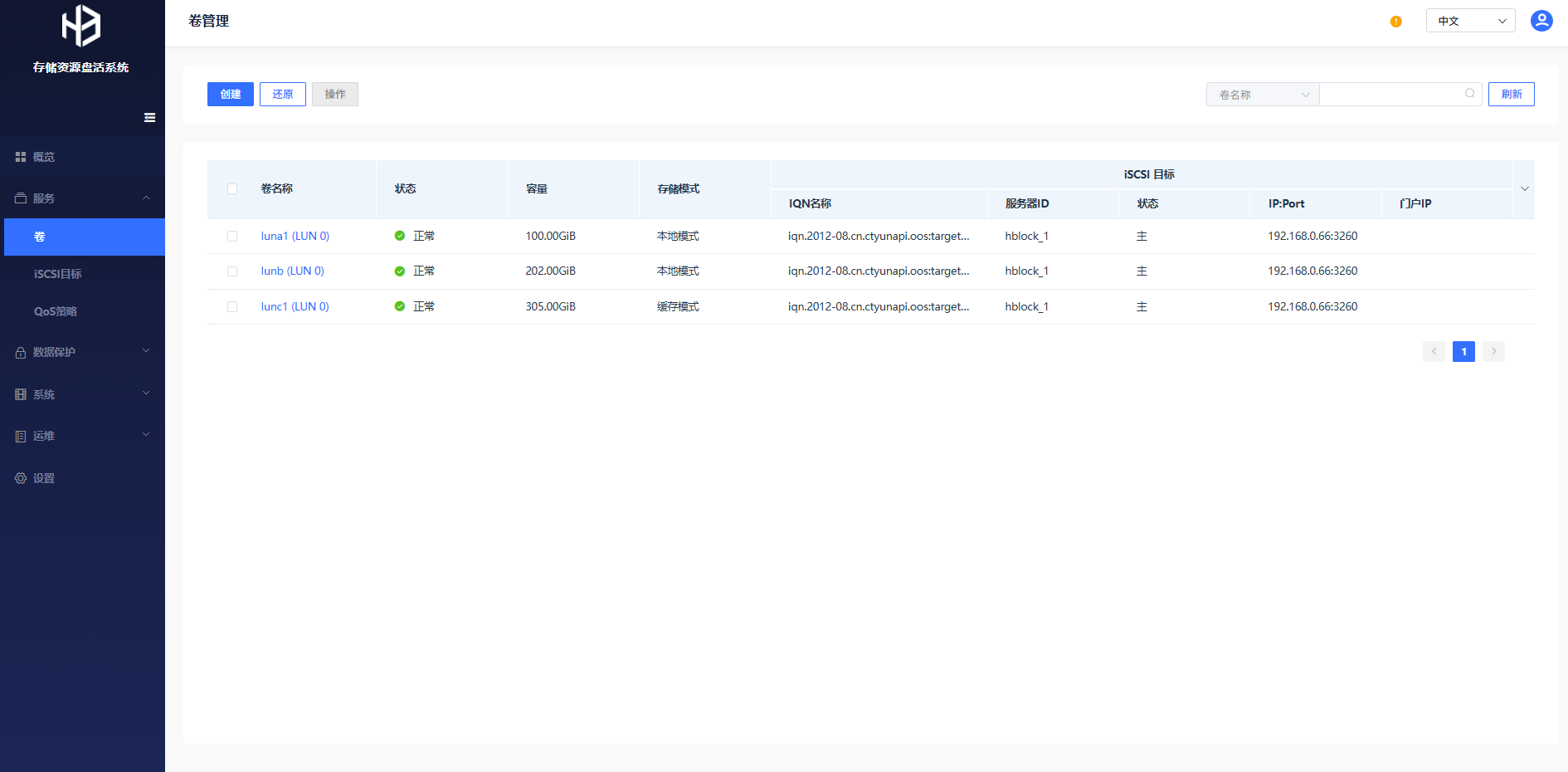Click the search text input field
Image resolution: width=1568 pixels, height=772 pixels.
click(x=1390, y=95)
